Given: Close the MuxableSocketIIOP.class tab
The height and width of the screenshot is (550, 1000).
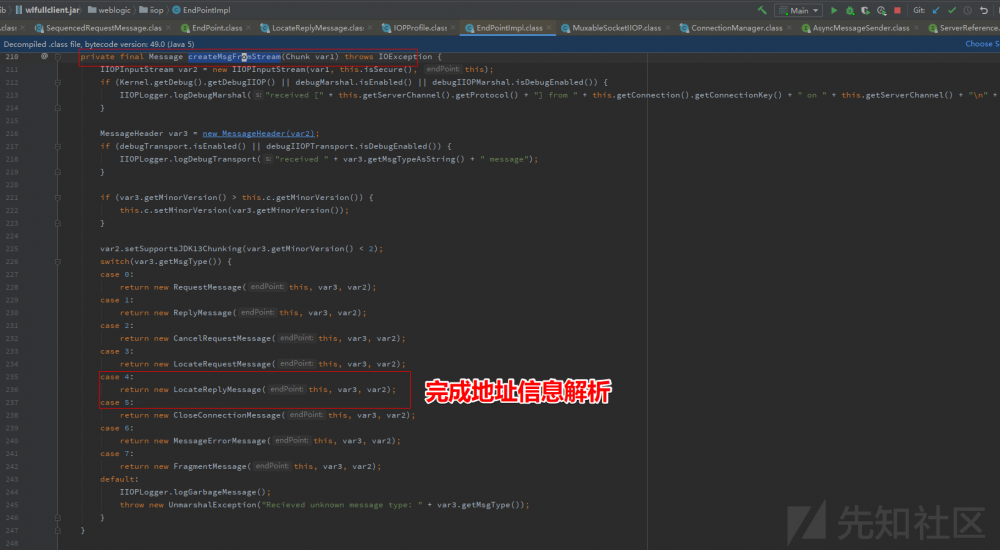Looking at the screenshot, I should point(667,28).
